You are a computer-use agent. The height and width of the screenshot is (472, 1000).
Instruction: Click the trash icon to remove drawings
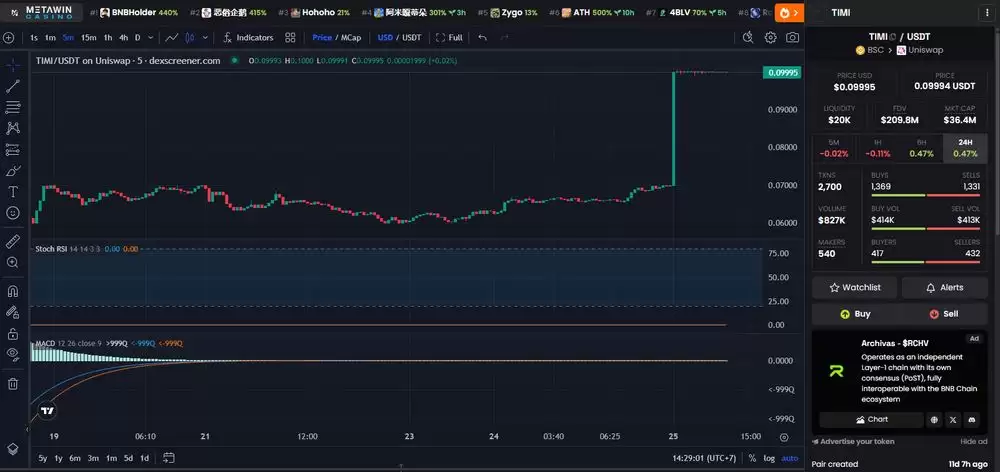tap(13, 383)
